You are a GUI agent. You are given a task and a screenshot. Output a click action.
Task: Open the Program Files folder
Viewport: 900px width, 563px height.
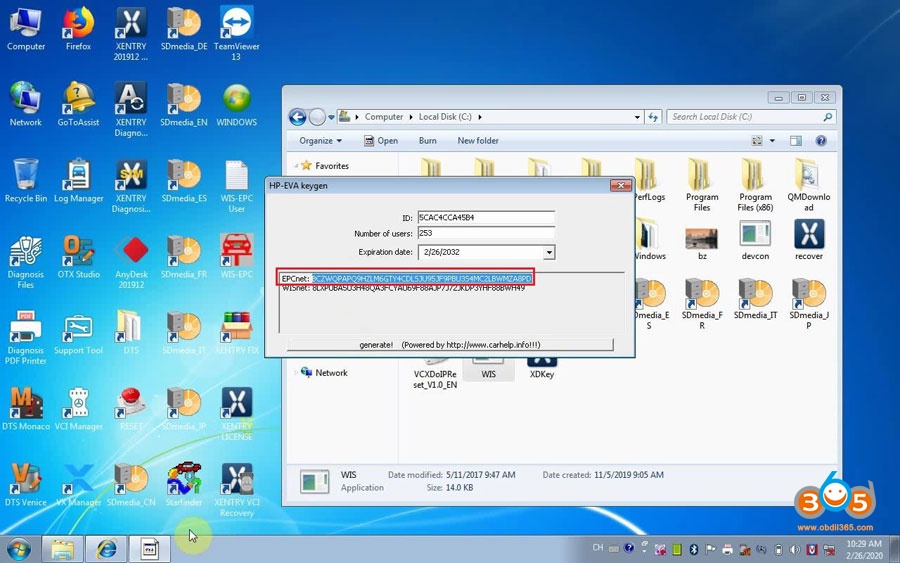[701, 185]
